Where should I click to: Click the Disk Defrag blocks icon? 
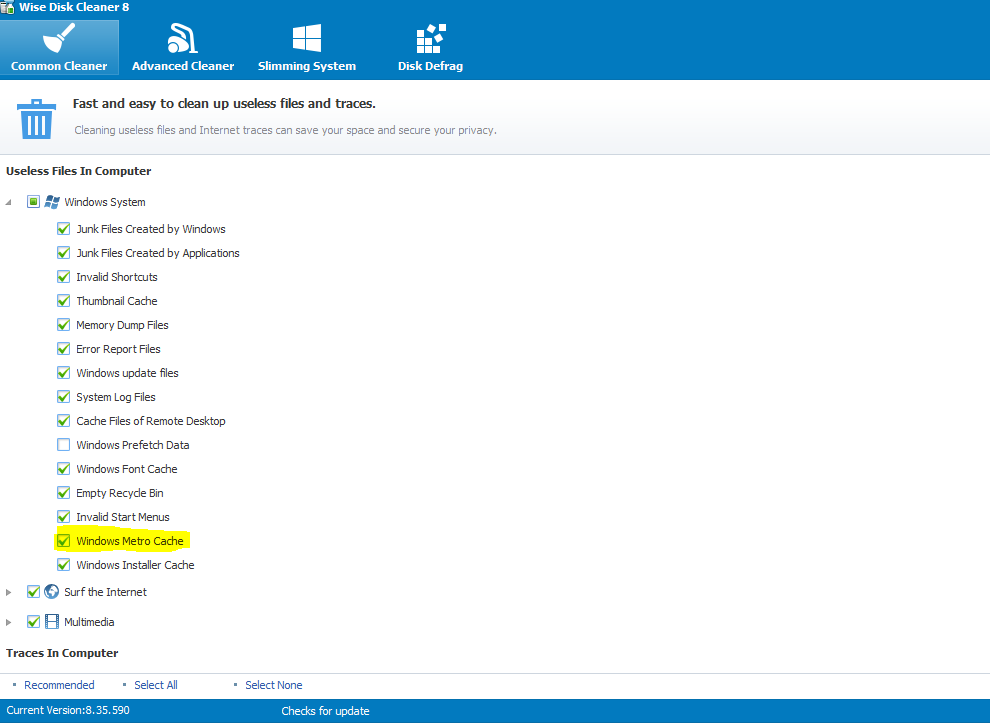[430, 38]
